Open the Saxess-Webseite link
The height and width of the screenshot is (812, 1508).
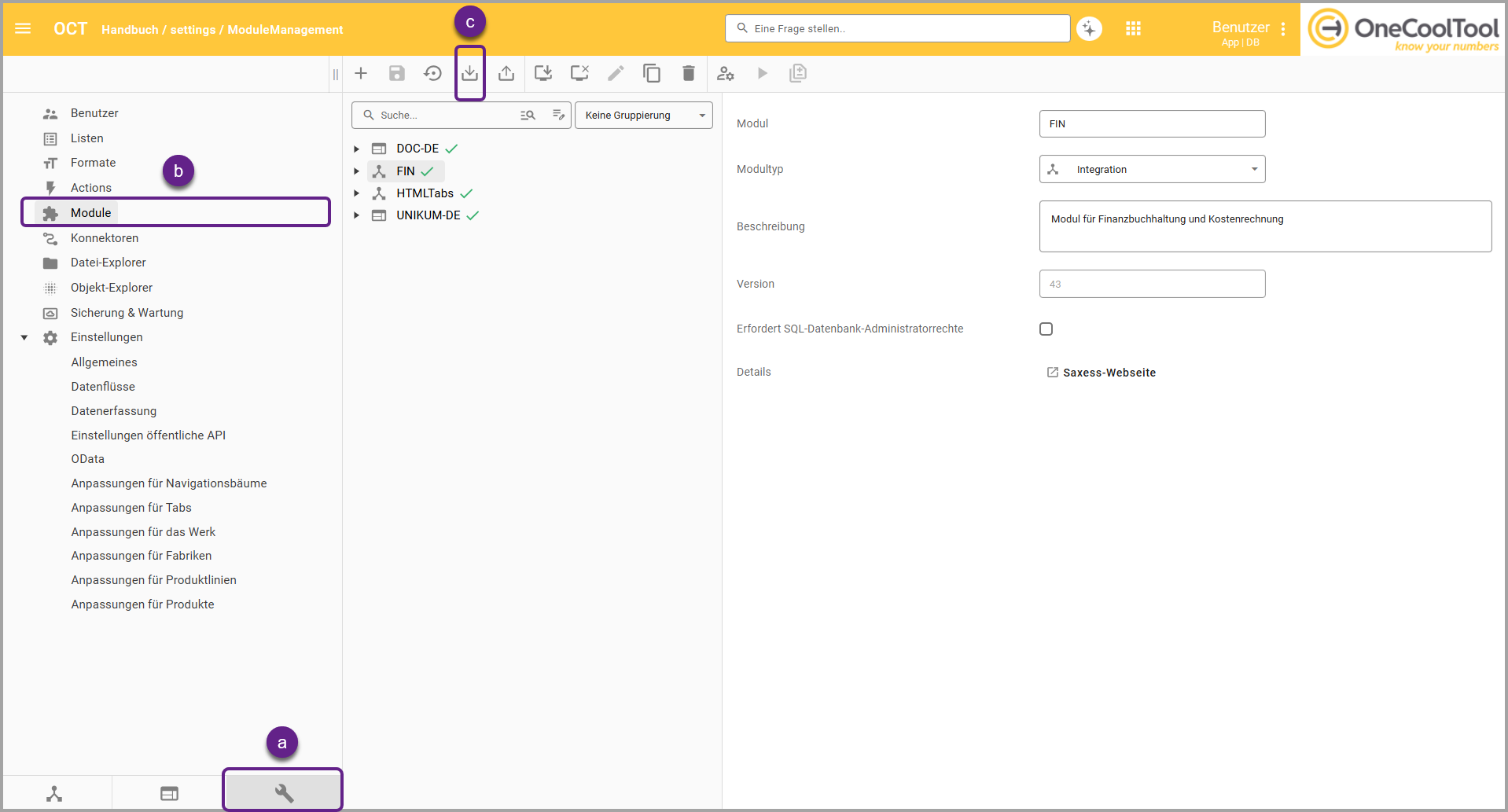(x=1109, y=373)
